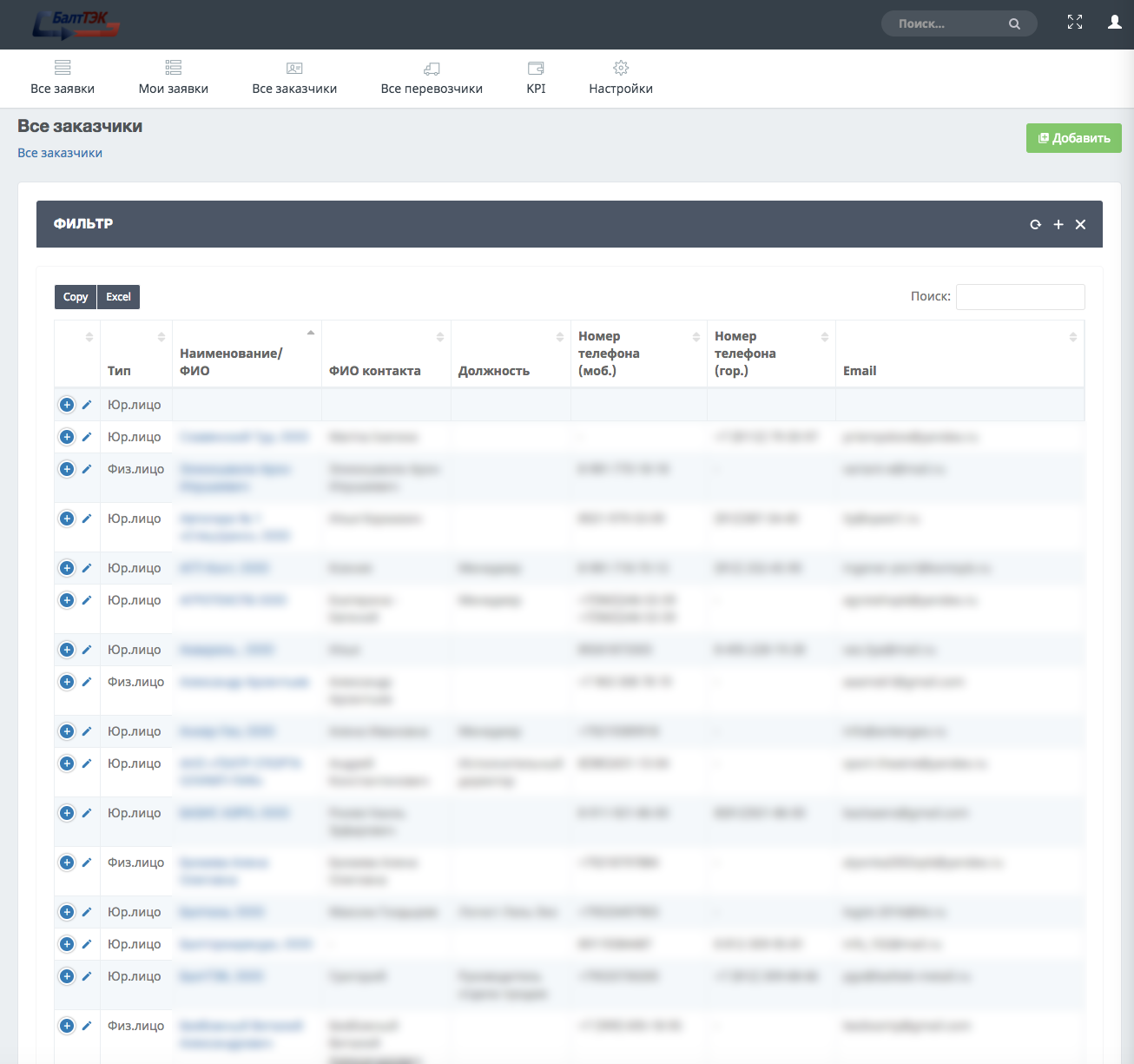Viewport: 1134px width, 1064px height.
Task: Open Настройки with gear icon
Action: pyautogui.click(x=621, y=78)
